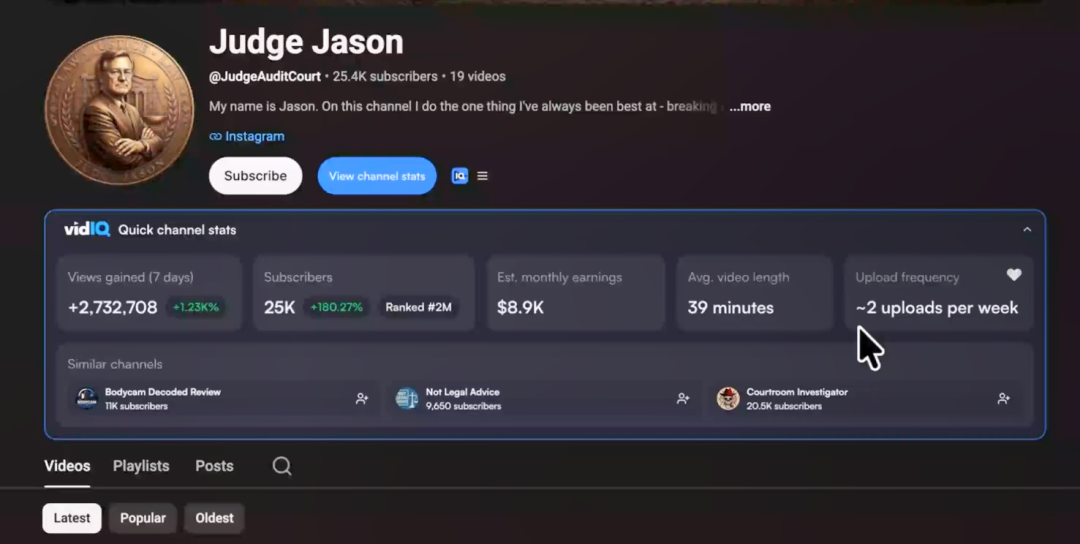Click the 39 minutes video length value

click(730, 308)
